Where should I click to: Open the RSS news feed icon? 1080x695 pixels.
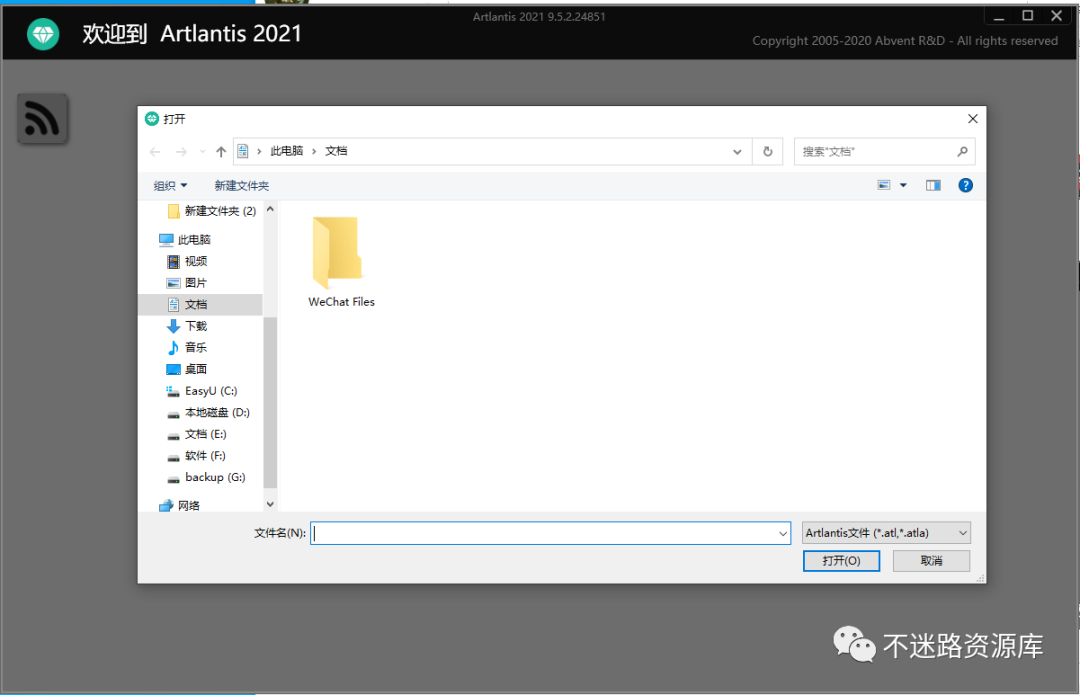(42, 118)
